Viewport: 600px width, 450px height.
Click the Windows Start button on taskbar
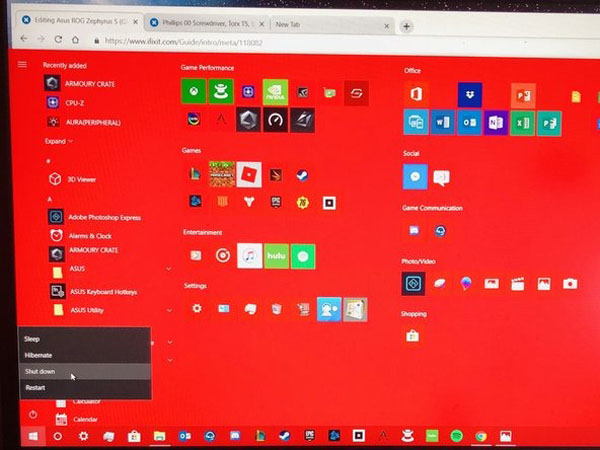(33, 436)
